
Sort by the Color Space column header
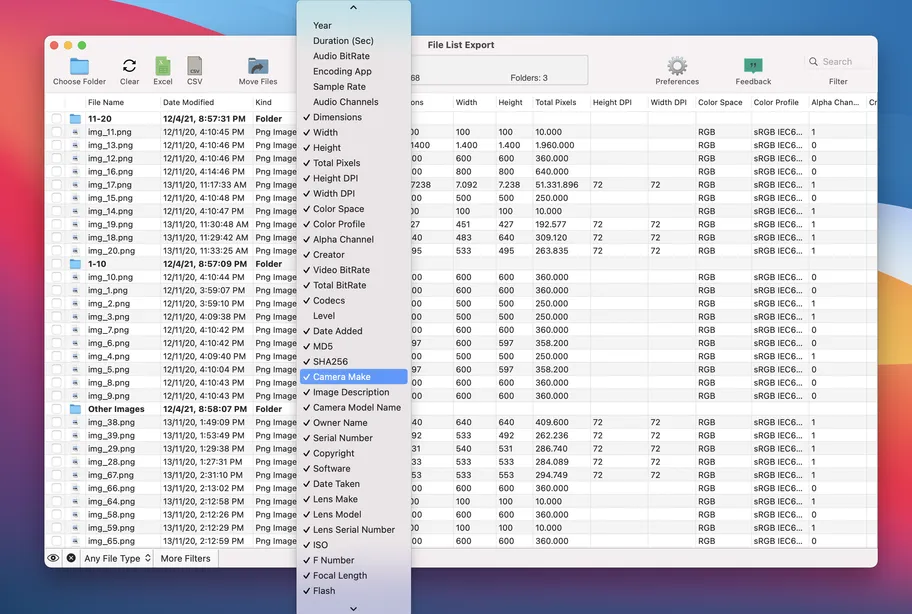[x=720, y=102]
